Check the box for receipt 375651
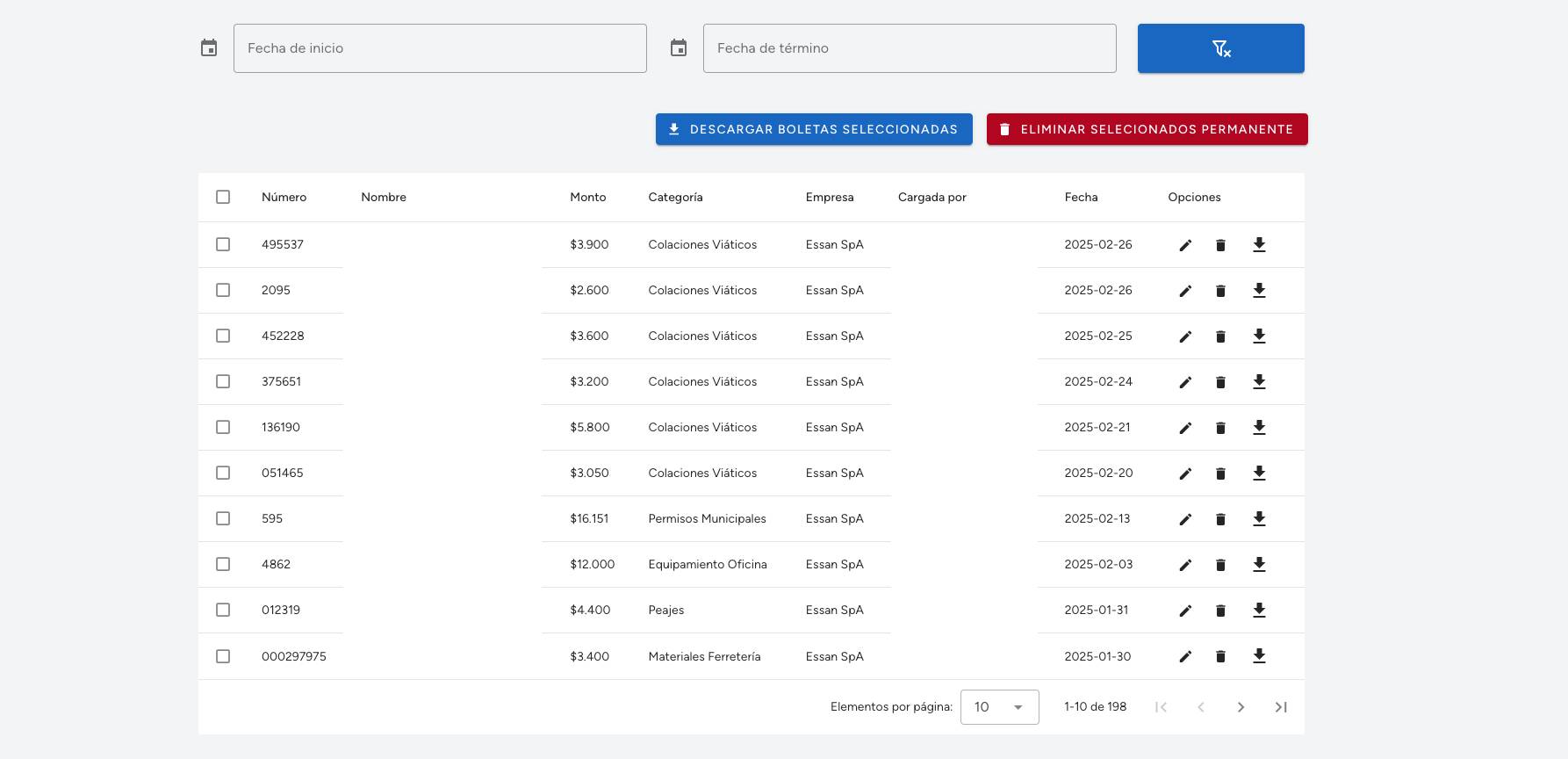 223,381
